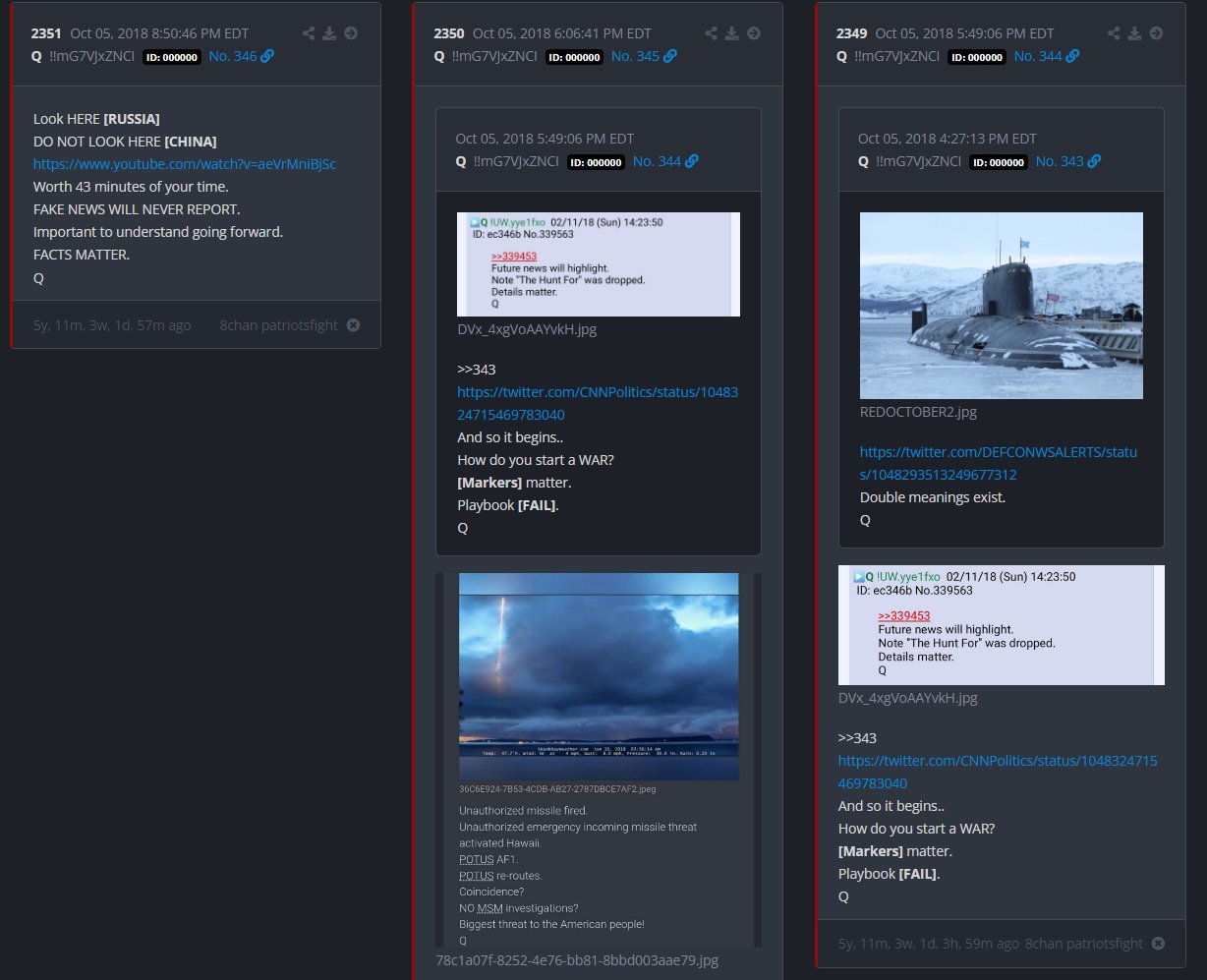Click the chain-link icon beside No. 343

click(x=1094, y=161)
